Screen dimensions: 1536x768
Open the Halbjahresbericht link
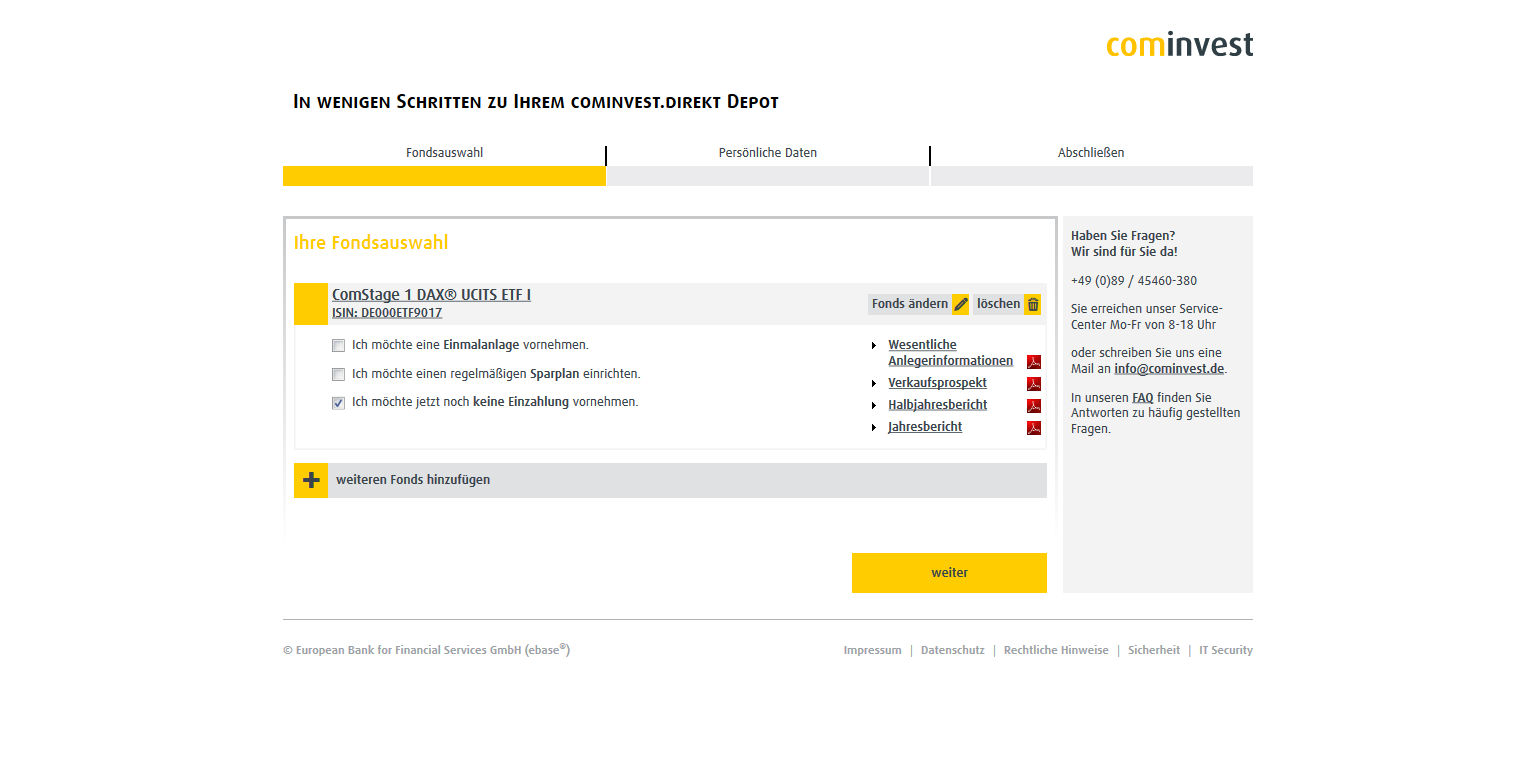(937, 405)
